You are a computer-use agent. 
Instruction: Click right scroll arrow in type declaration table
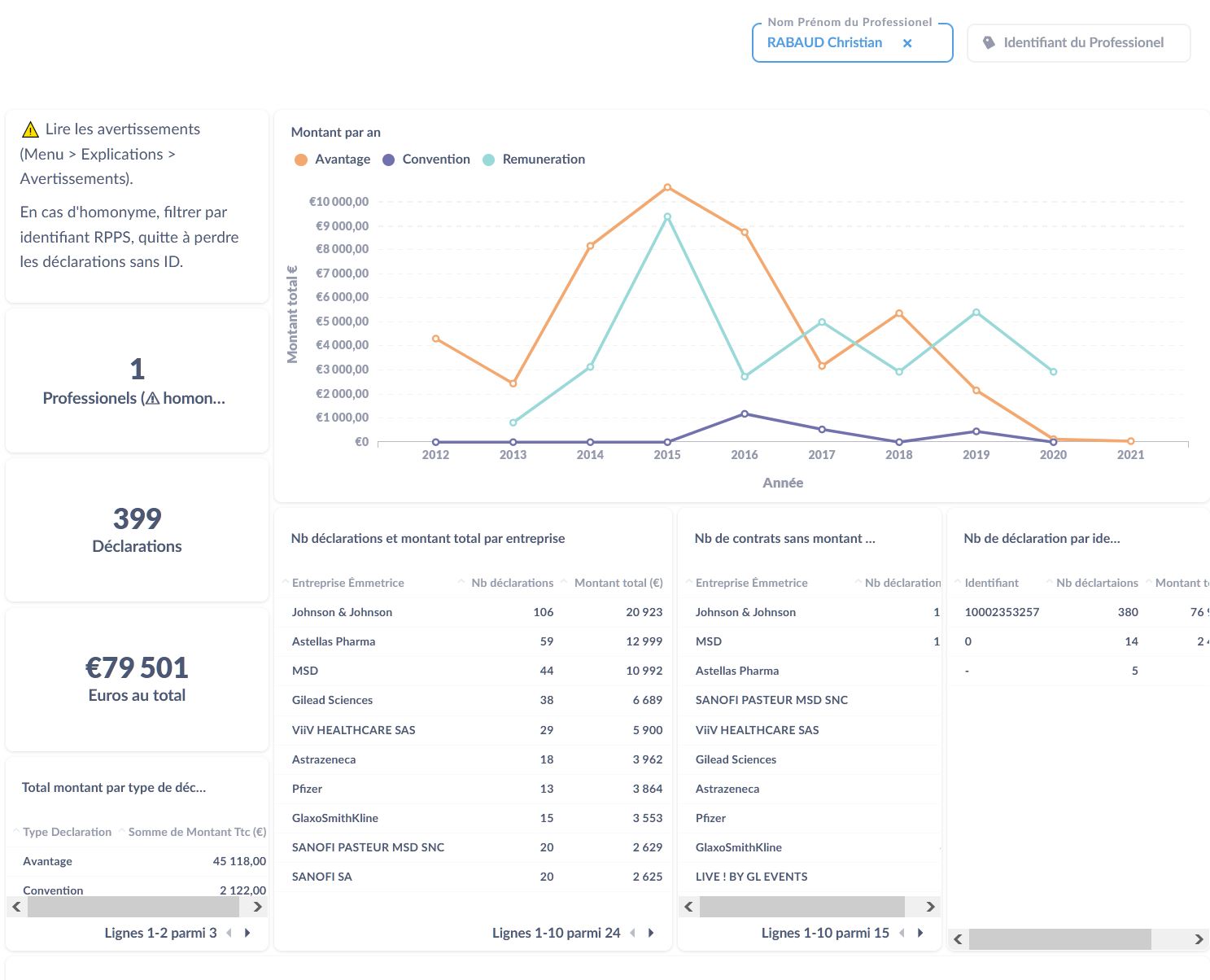tap(258, 907)
